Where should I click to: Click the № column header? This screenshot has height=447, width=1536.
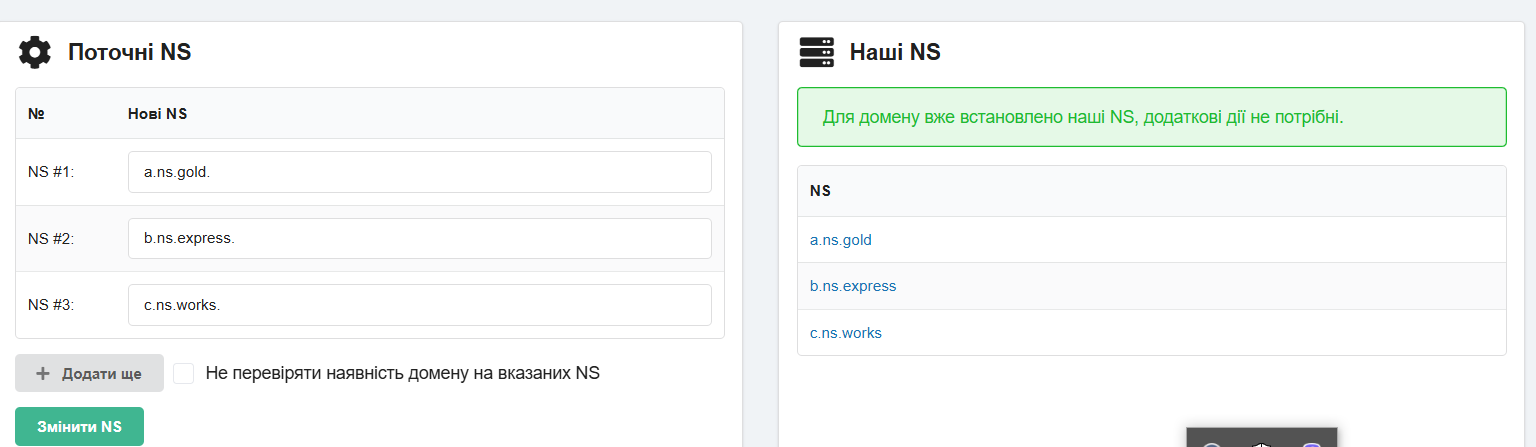(x=36, y=114)
